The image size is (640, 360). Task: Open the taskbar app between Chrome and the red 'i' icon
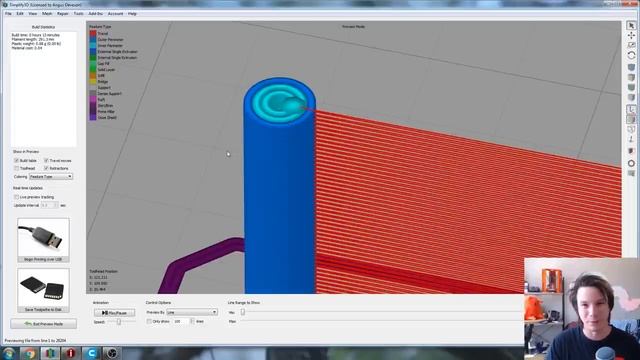click(50, 353)
